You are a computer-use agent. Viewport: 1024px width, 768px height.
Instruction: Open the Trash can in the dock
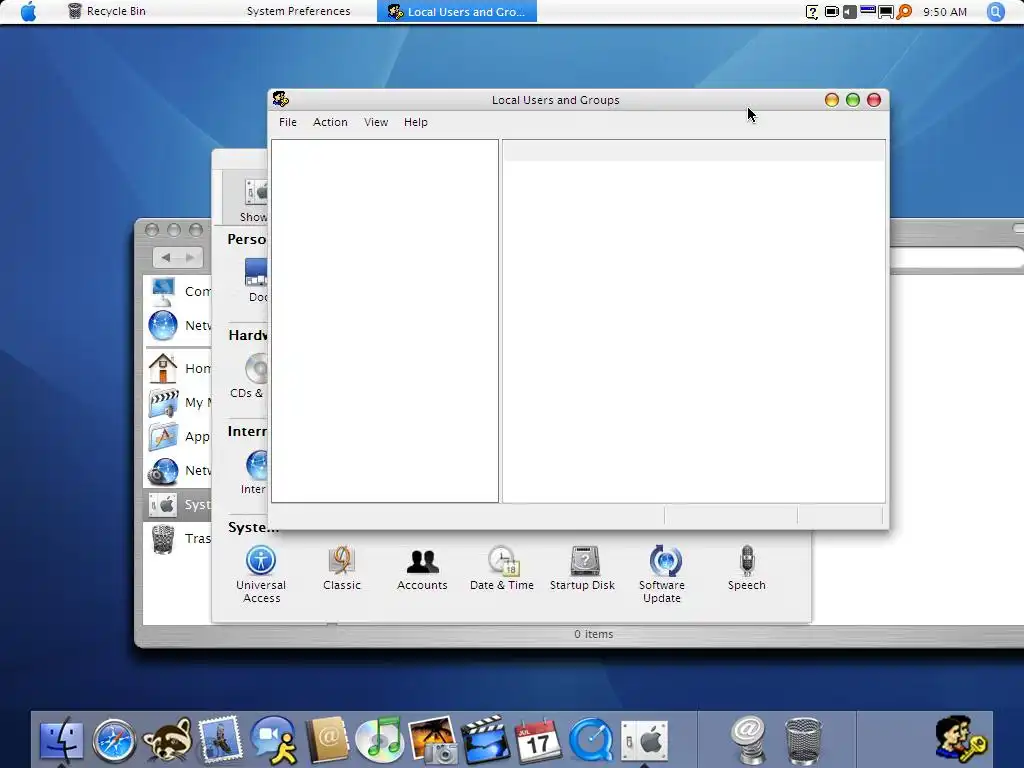click(x=803, y=741)
